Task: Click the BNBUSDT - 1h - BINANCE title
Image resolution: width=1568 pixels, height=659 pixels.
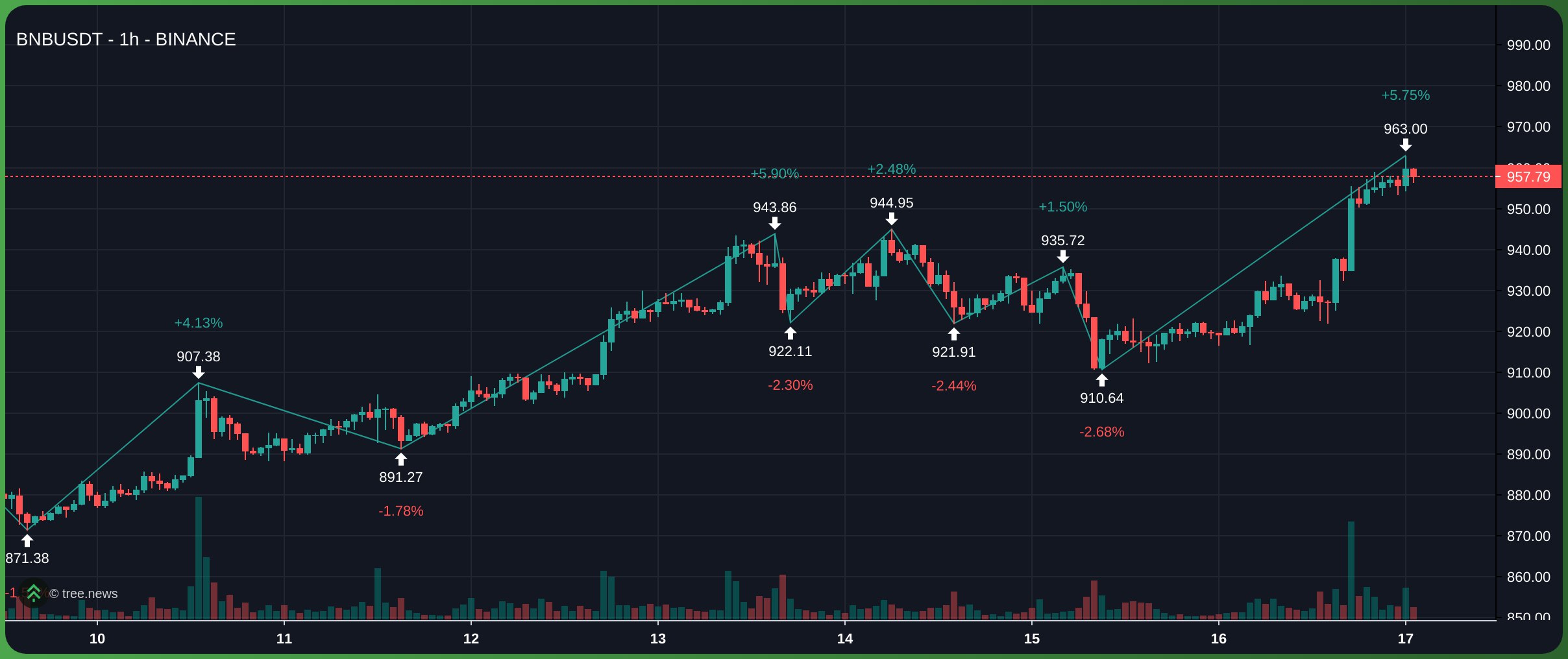Action: pos(126,40)
